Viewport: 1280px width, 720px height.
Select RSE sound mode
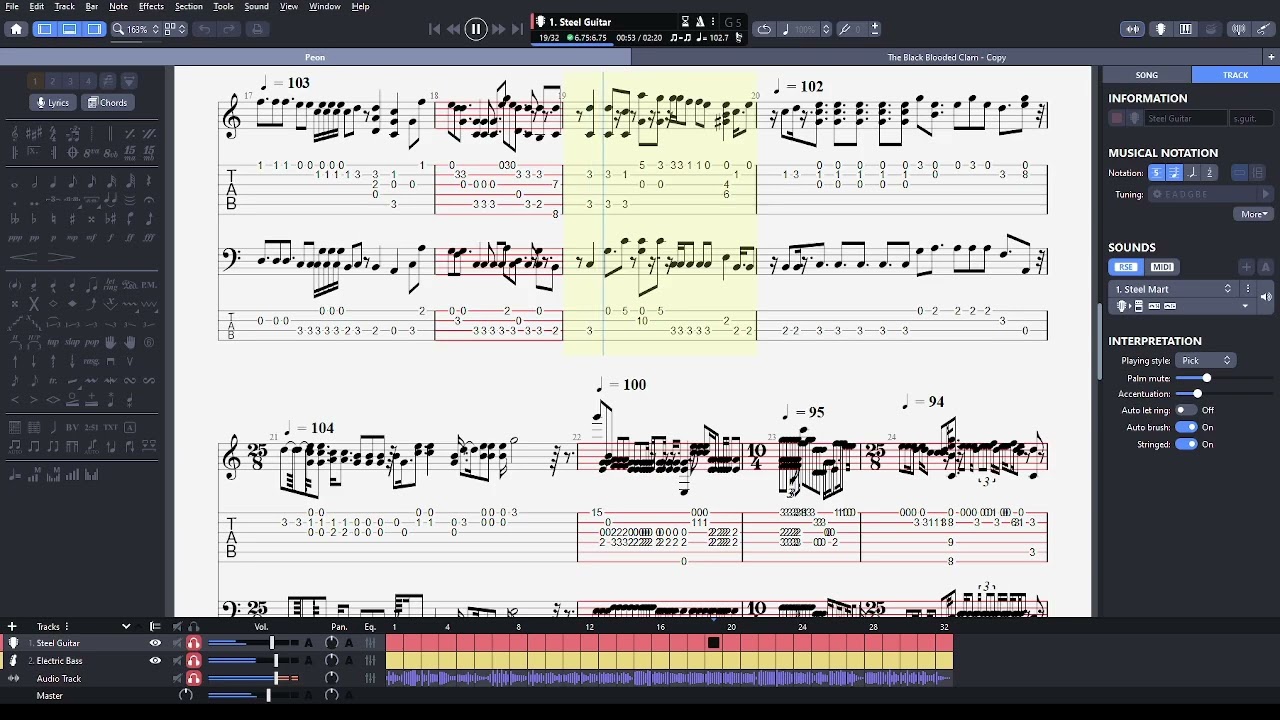(1127, 267)
